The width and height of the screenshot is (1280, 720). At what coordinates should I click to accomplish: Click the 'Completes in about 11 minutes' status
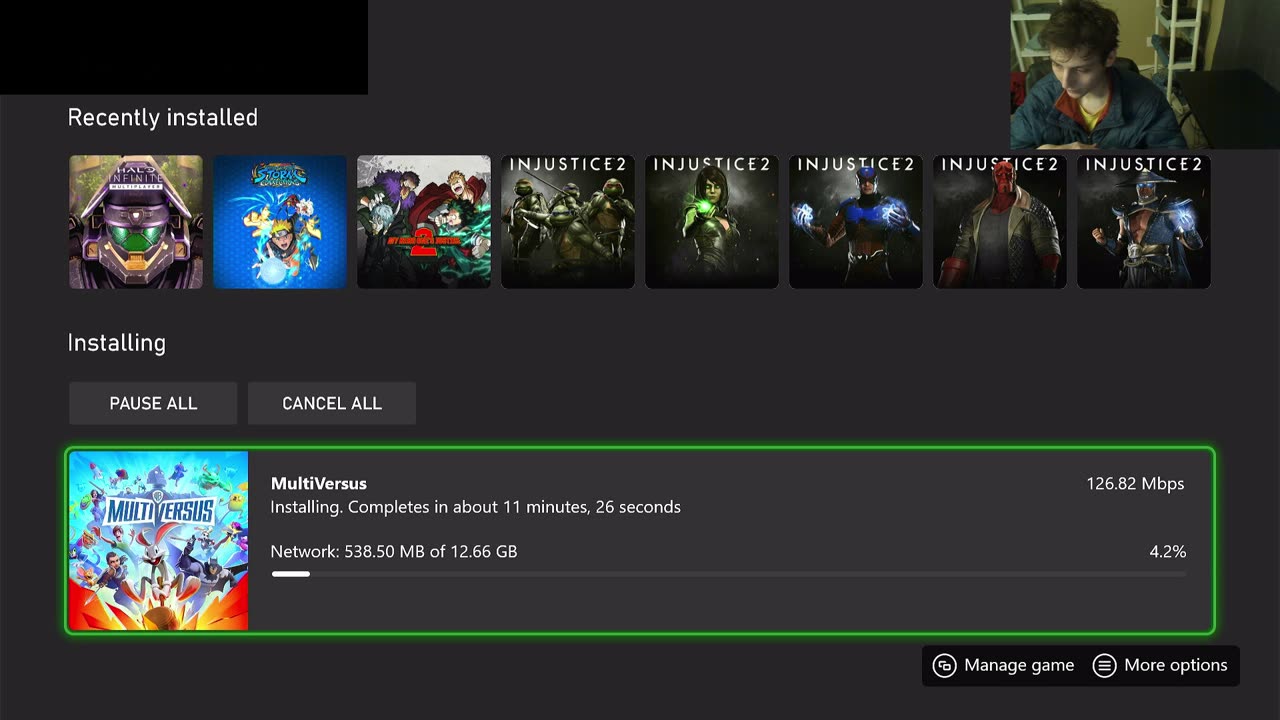coord(475,508)
